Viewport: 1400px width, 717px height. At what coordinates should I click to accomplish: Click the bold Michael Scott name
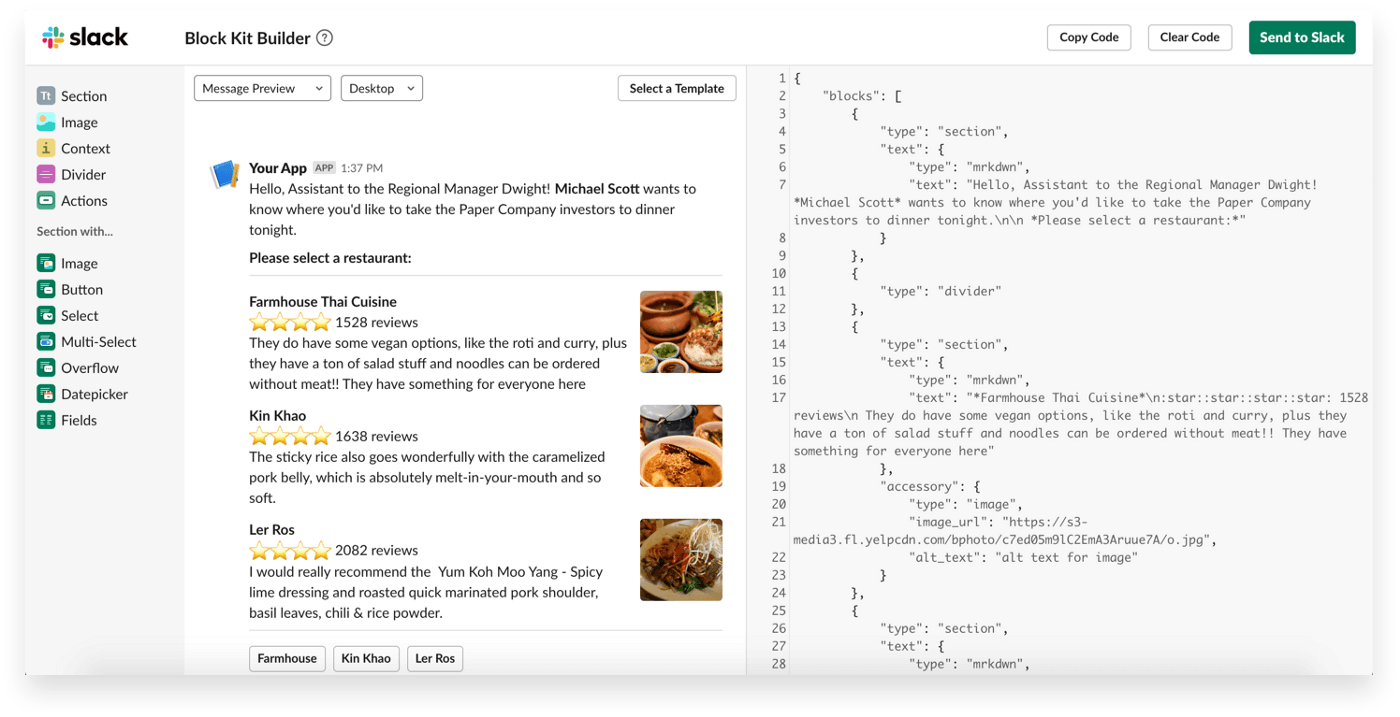point(597,188)
